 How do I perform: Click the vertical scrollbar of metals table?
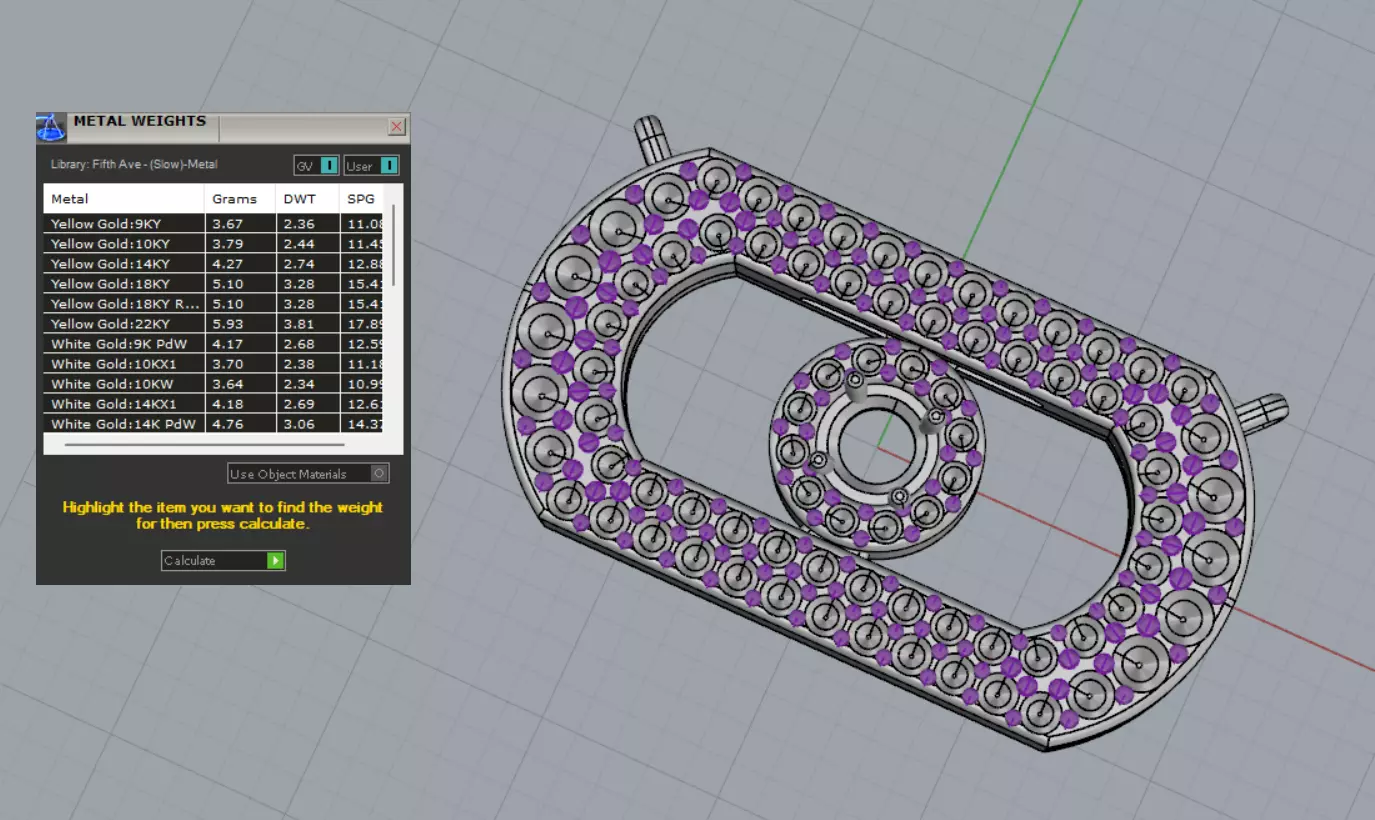[x=394, y=245]
